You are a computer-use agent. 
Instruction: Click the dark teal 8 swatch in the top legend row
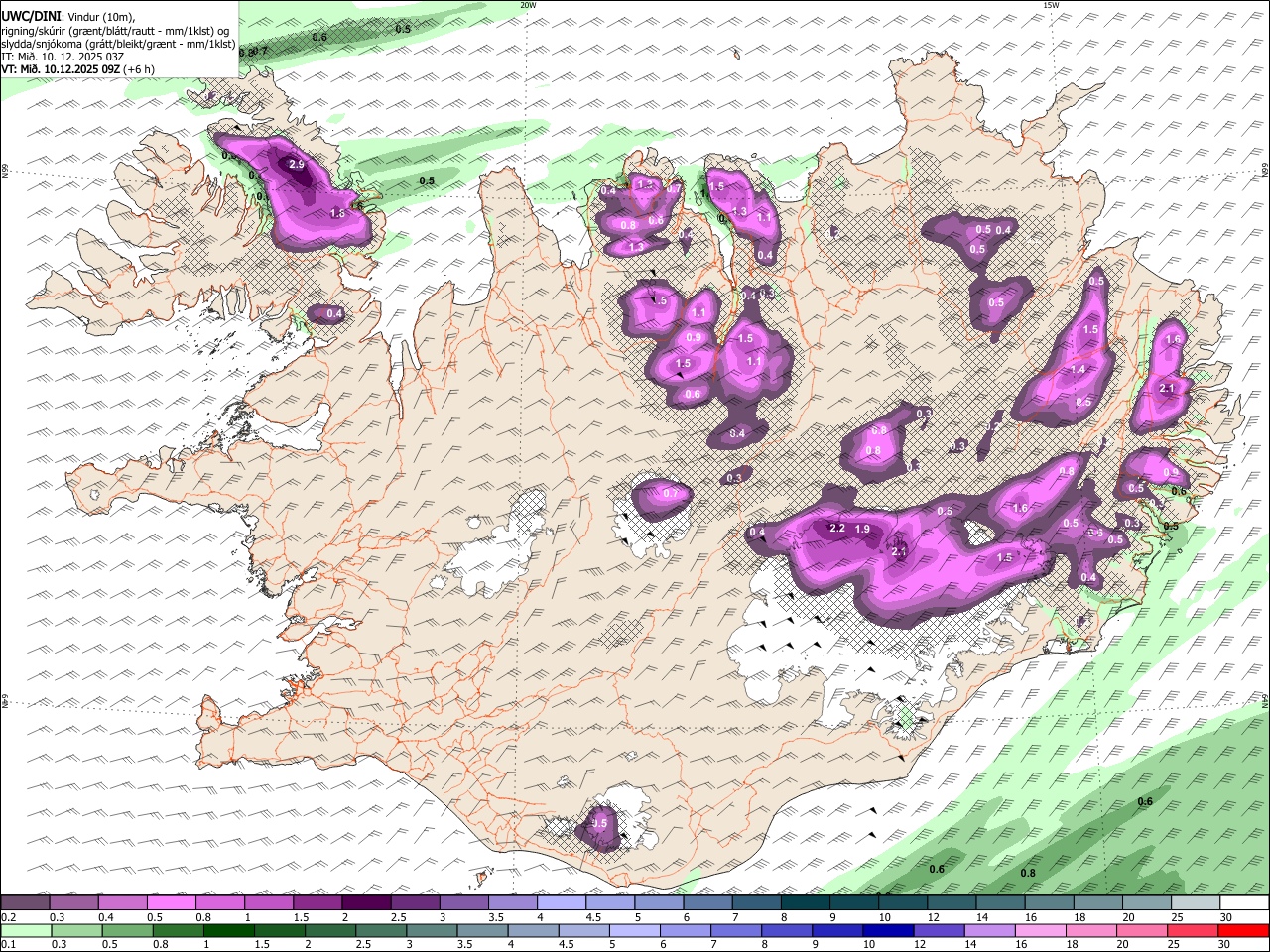(x=805, y=903)
